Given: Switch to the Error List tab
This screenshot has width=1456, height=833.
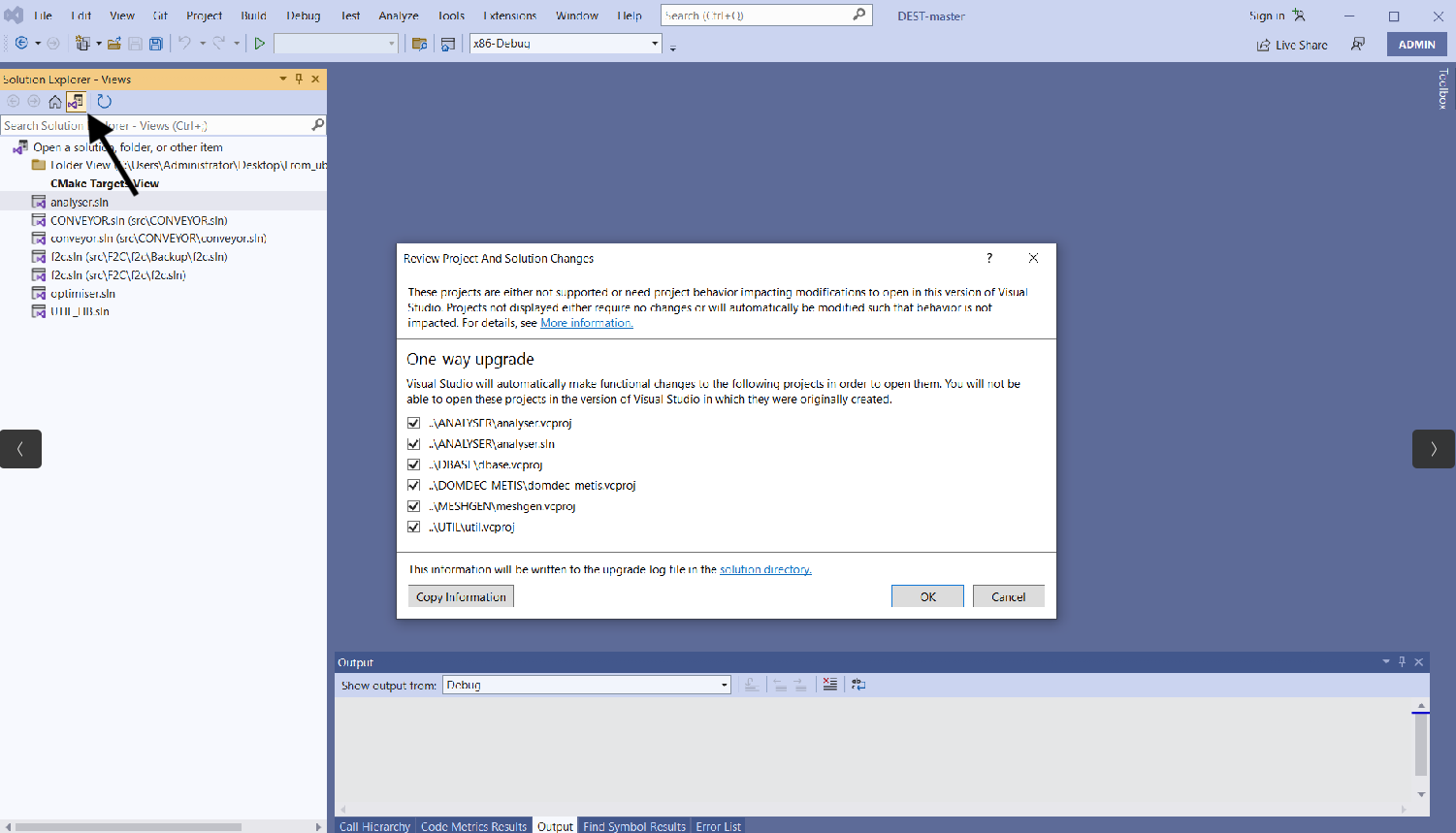Looking at the screenshot, I should [718, 826].
